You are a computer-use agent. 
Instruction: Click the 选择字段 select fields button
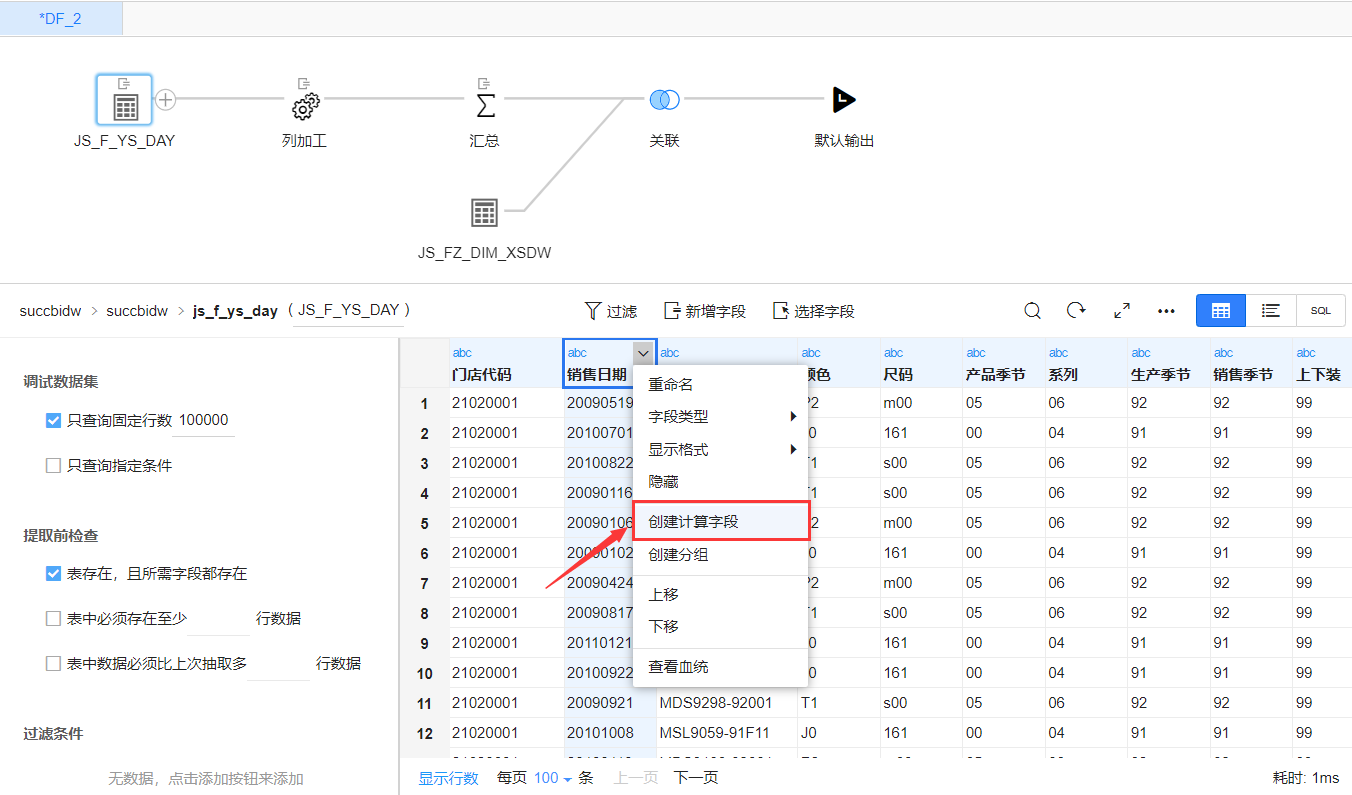pyautogui.click(x=813, y=311)
